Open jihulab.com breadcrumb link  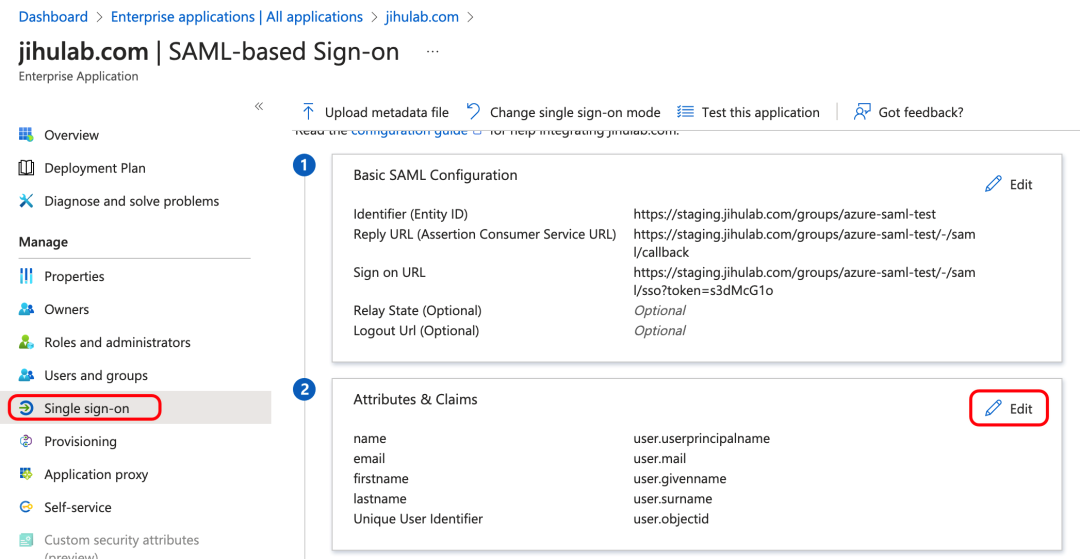point(422,17)
